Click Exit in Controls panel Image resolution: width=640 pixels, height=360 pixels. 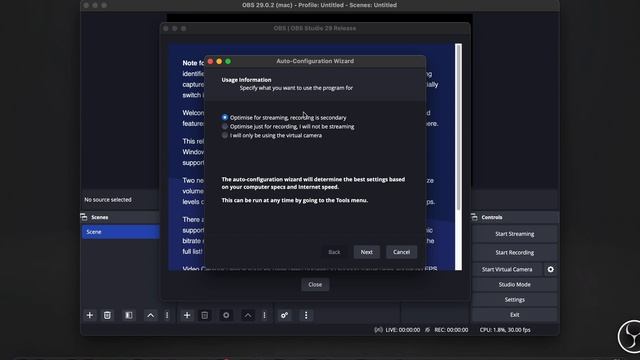click(515, 315)
